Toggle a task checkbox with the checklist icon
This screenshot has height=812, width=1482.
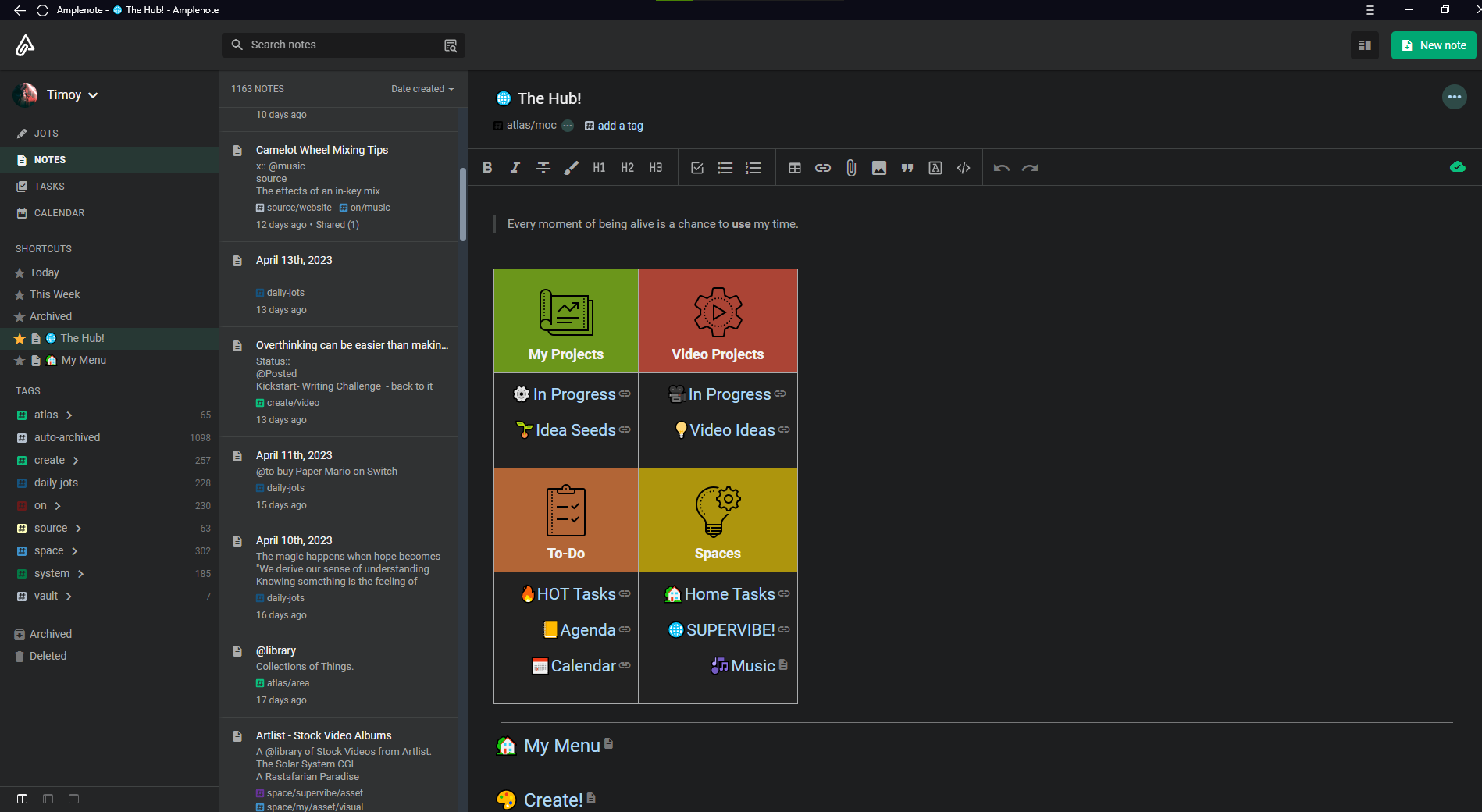click(696, 167)
